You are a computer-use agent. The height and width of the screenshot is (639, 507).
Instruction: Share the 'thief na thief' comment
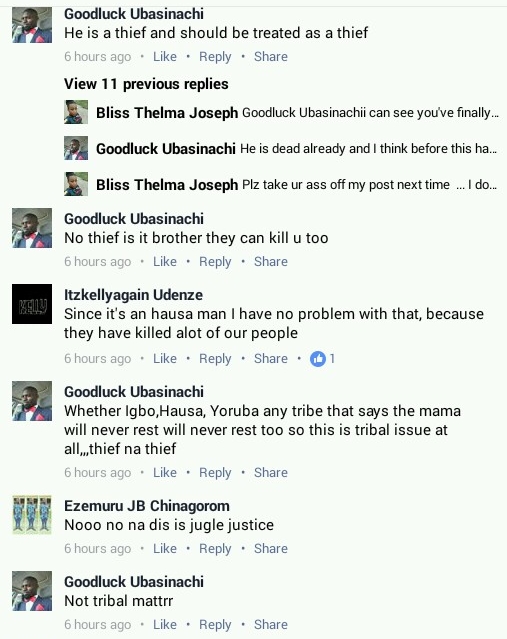[271, 473]
